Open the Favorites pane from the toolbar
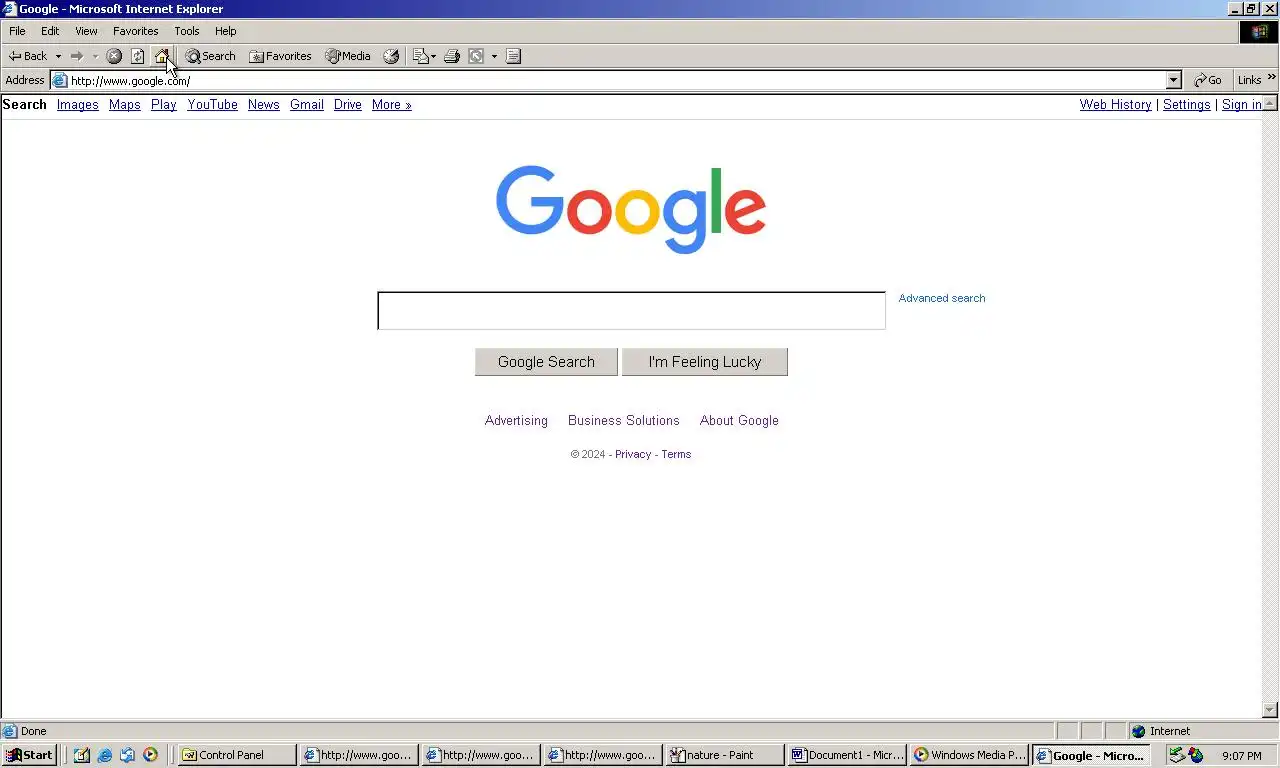Viewport: 1280px width, 768px height. tap(280, 56)
